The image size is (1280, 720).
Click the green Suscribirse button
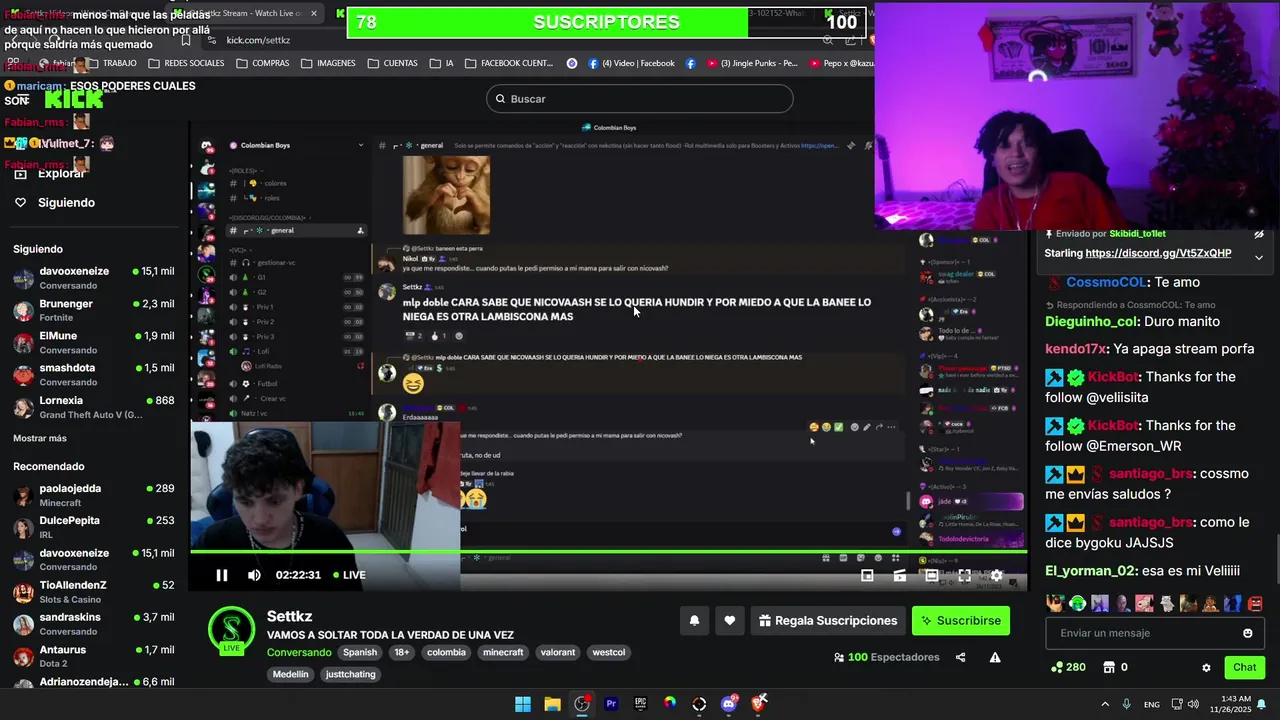click(961, 621)
